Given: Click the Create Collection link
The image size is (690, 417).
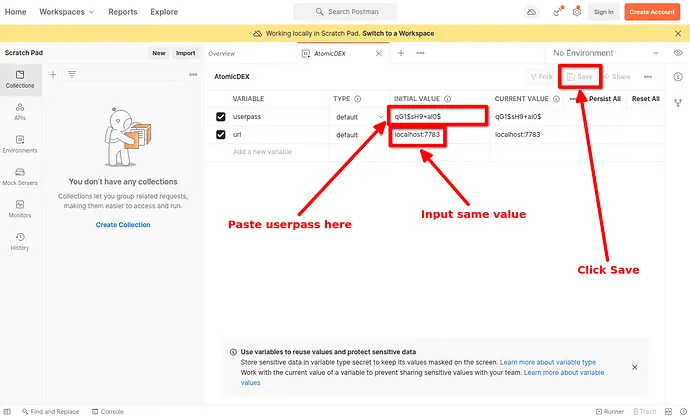Looking at the screenshot, I should [x=123, y=225].
